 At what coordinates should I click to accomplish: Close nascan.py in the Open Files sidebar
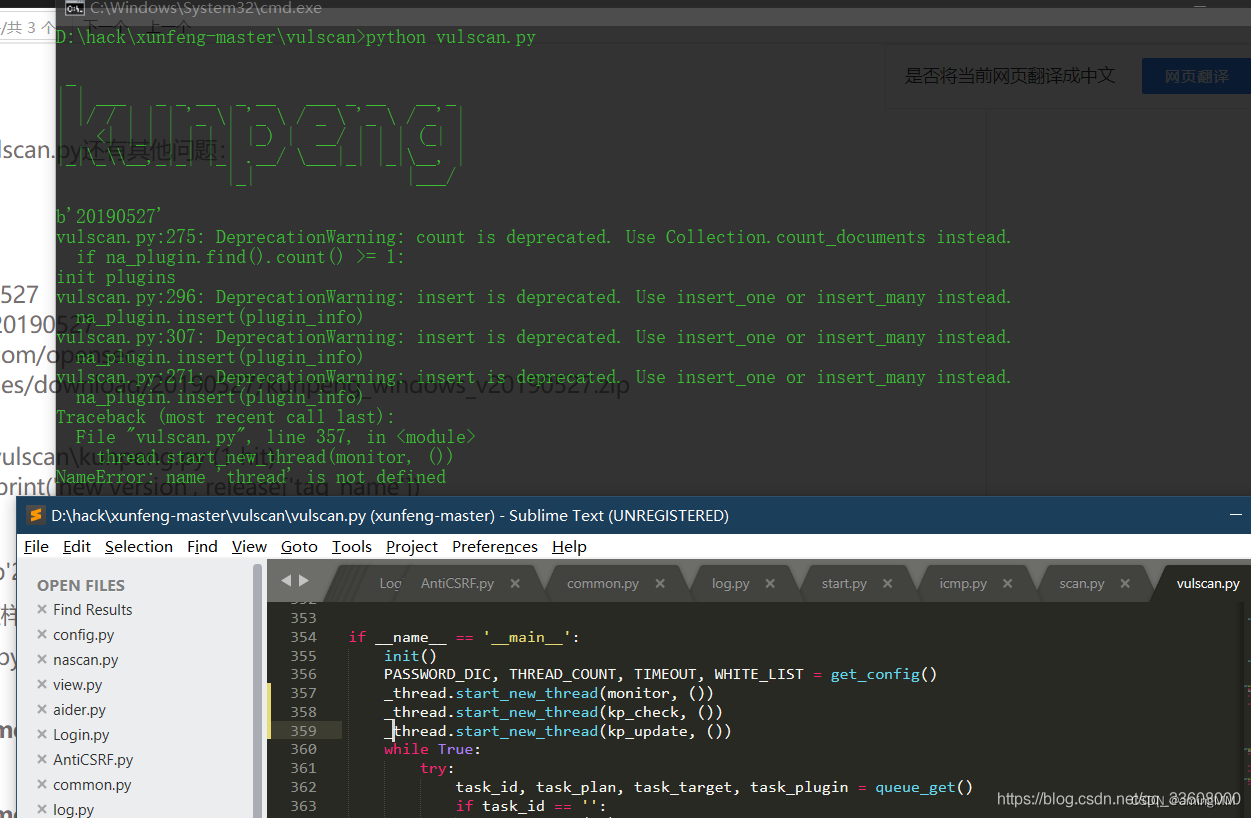[x=42, y=660]
